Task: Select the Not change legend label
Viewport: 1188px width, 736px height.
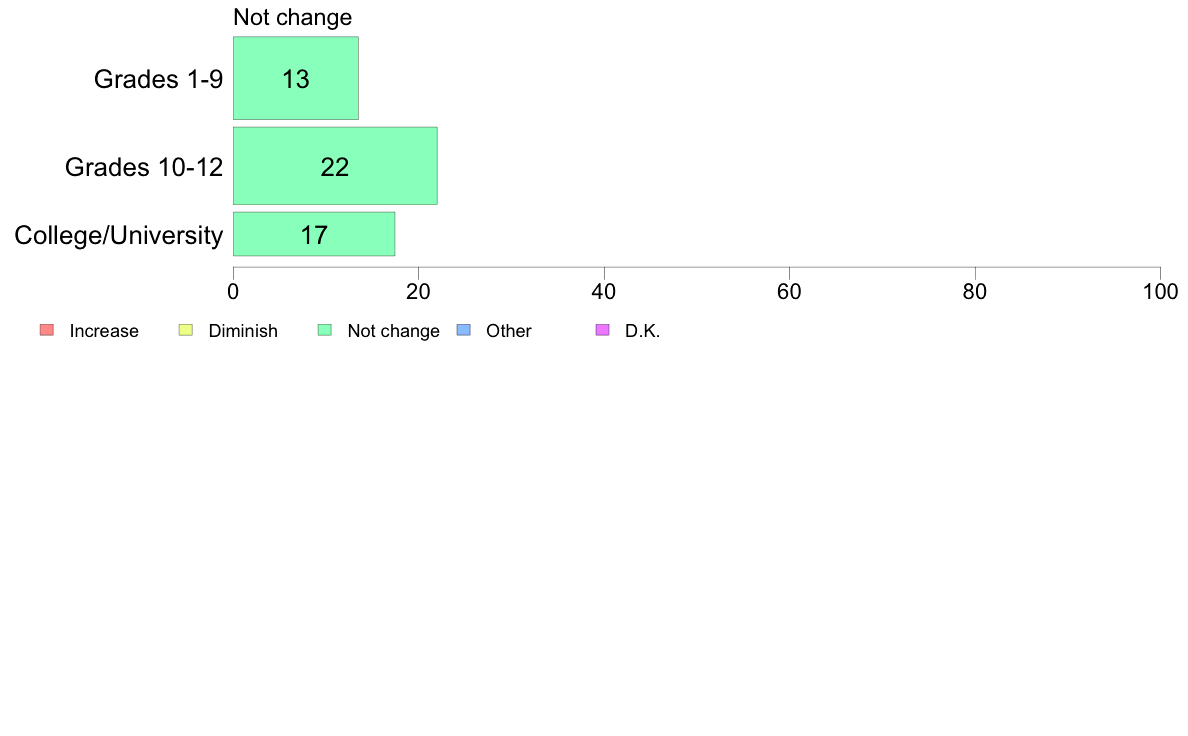Action: [x=393, y=331]
